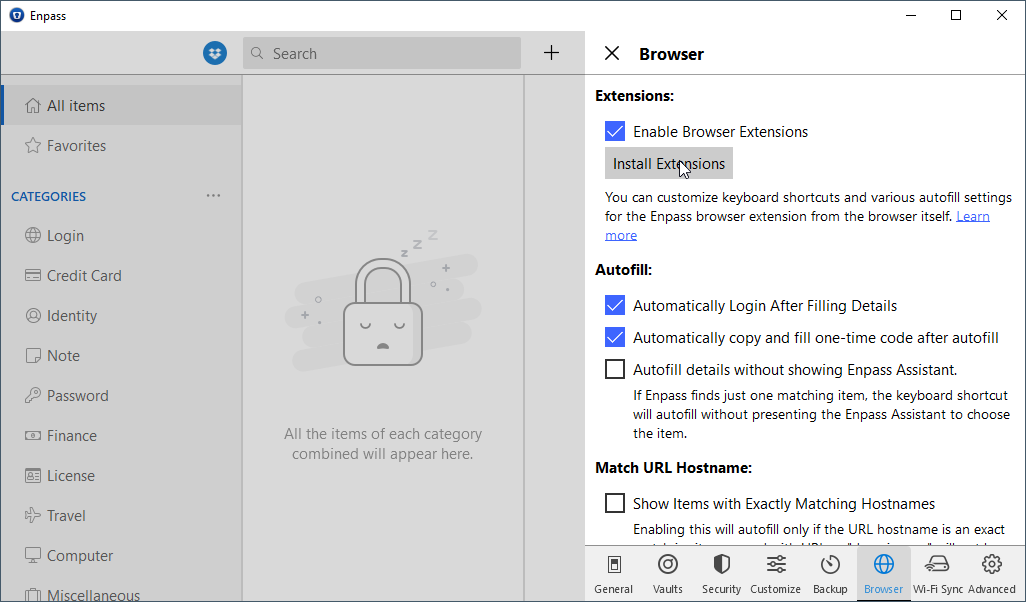Click the Install Extensions button
This screenshot has height=602, width=1026.
point(669,164)
